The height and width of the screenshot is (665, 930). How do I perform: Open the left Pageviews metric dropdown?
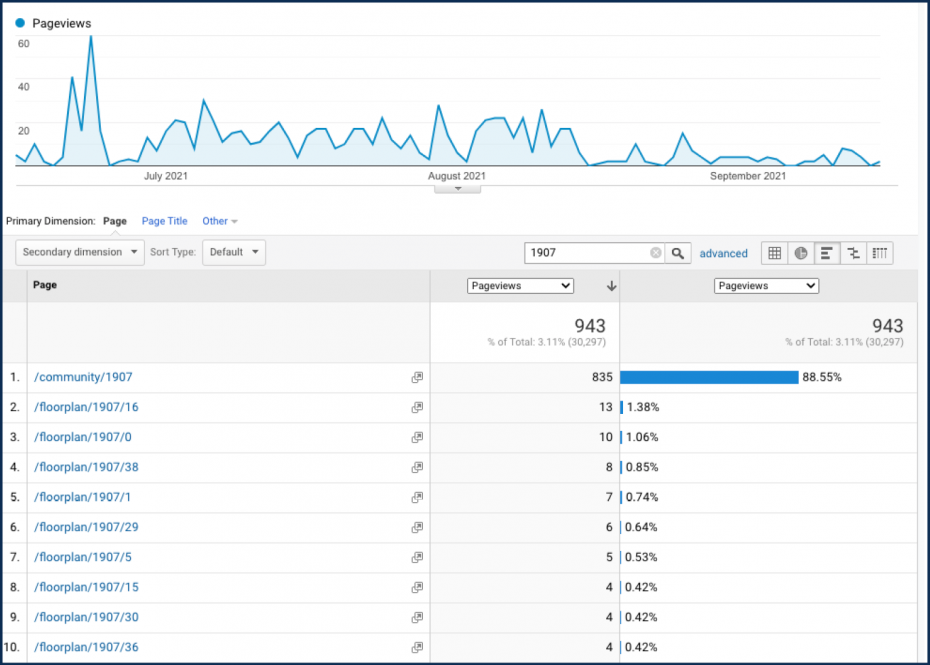pyautogui.click(x=520, y=286)
